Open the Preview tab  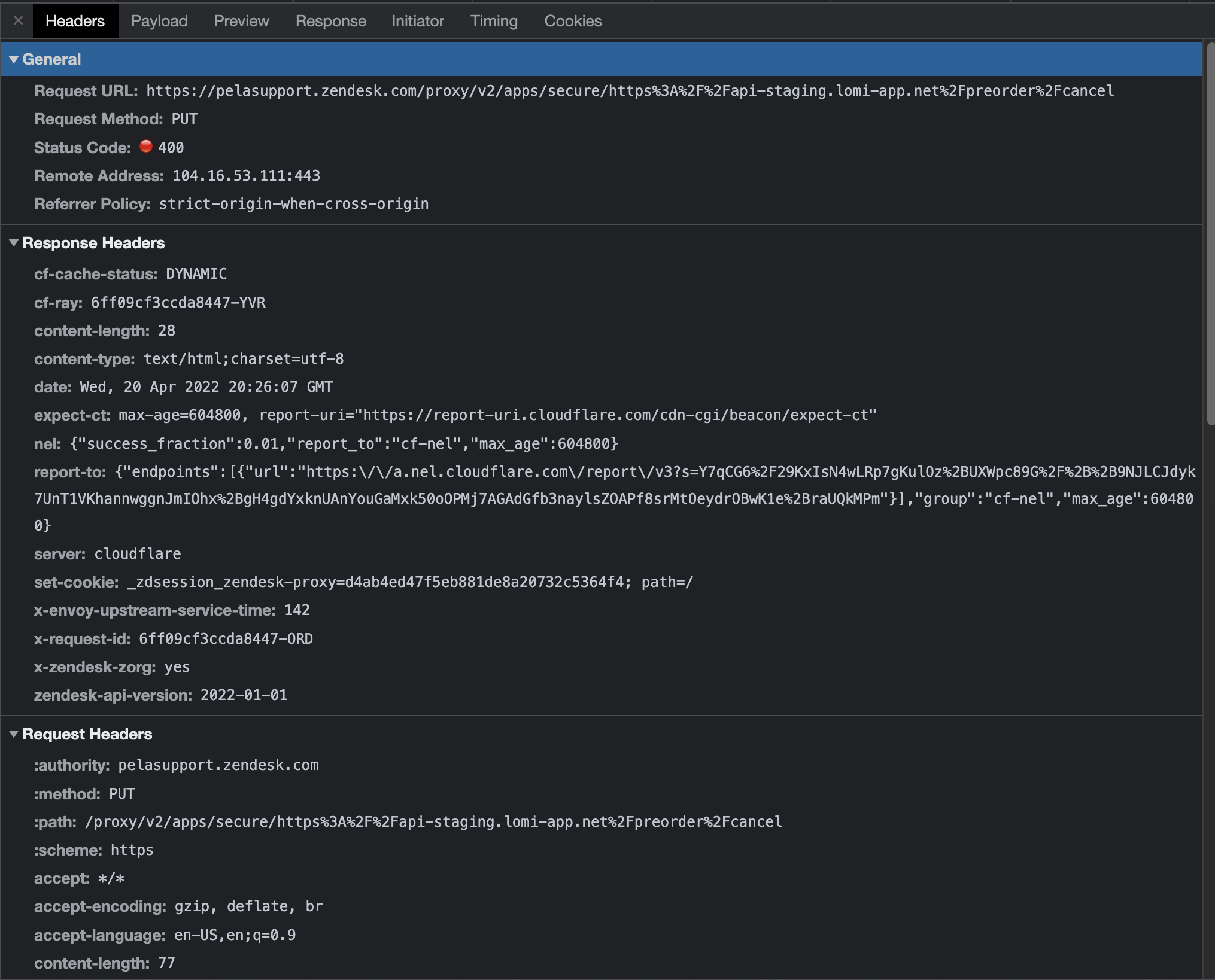[241, 21]
